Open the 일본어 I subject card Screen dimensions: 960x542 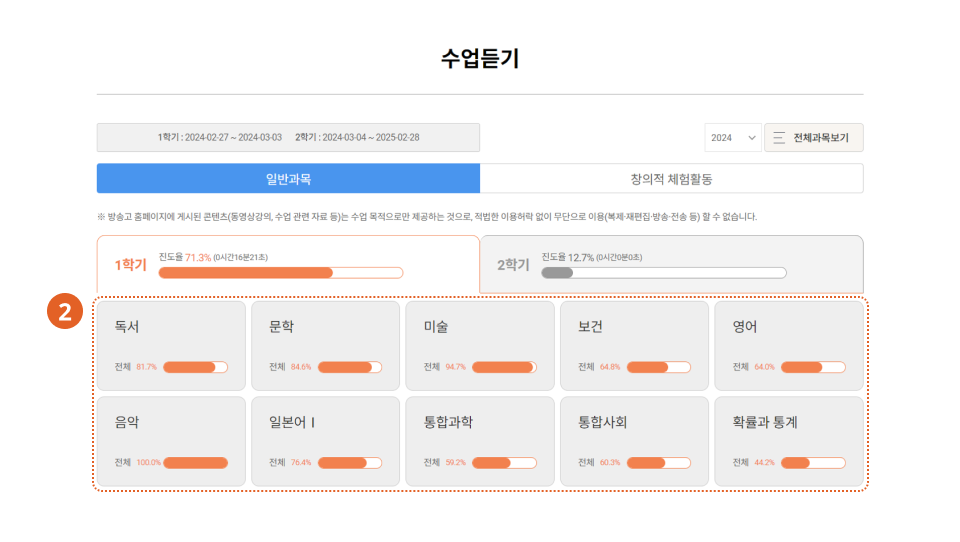point(326,442)
